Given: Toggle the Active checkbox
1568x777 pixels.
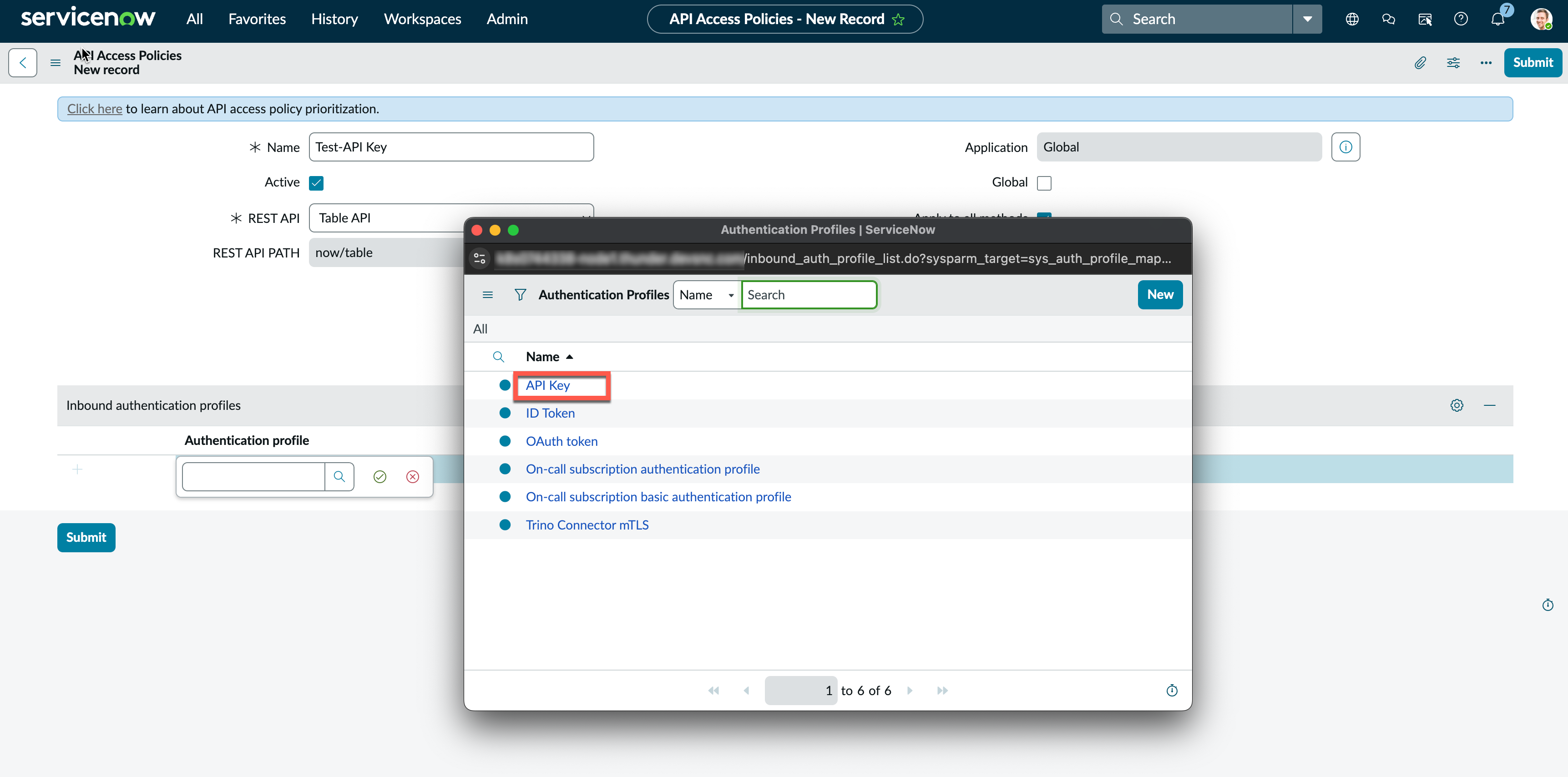Looking at the screenshot, I should pyautogui.click(x=317, y=182).
